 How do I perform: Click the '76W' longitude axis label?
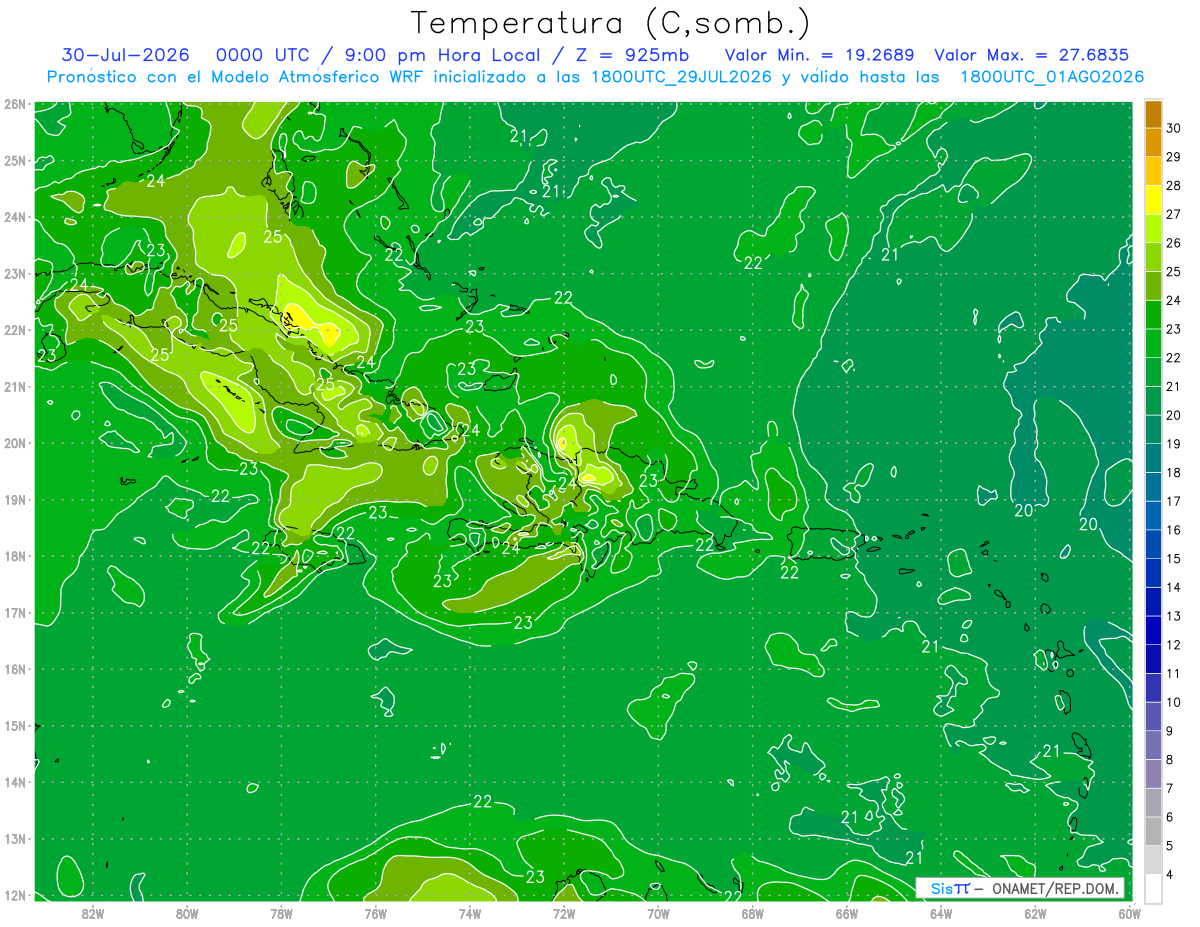pyautogui.click(x=375, y=913)
